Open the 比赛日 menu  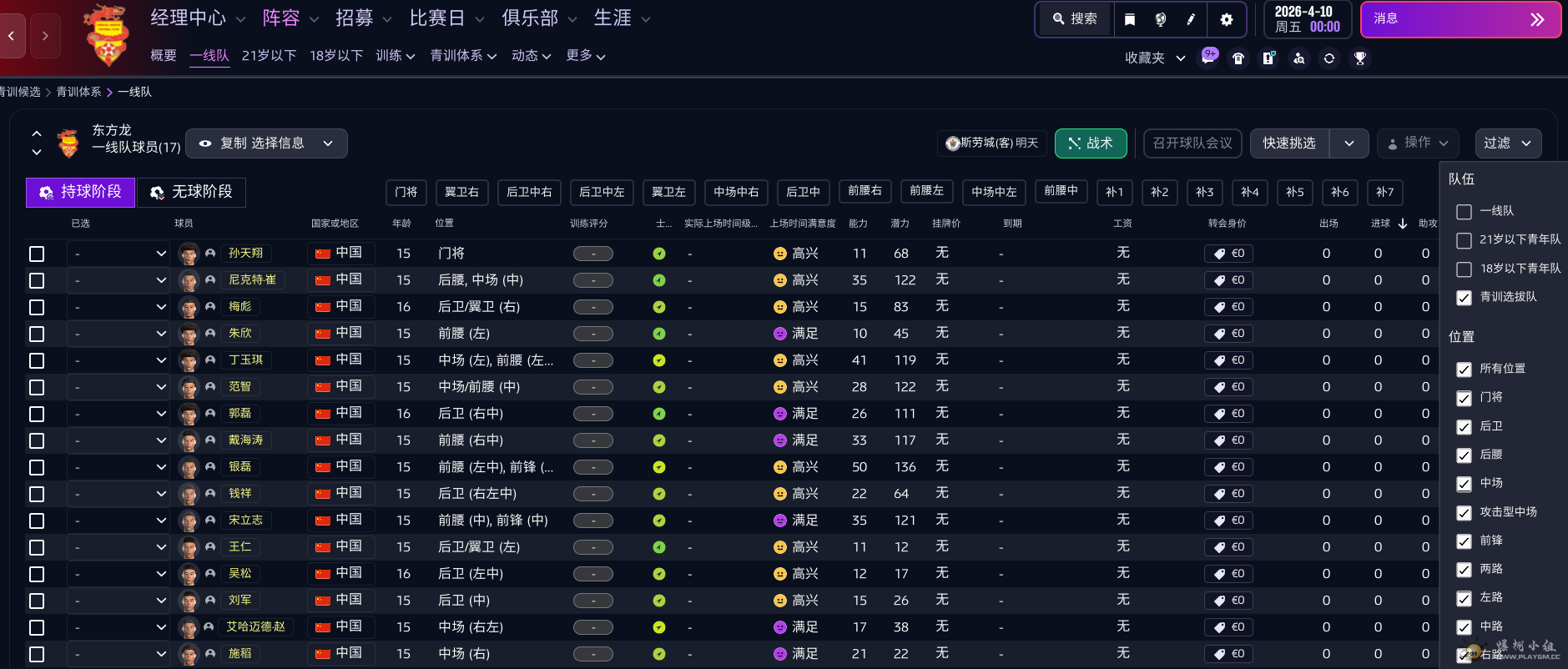(x=446, y=18)
